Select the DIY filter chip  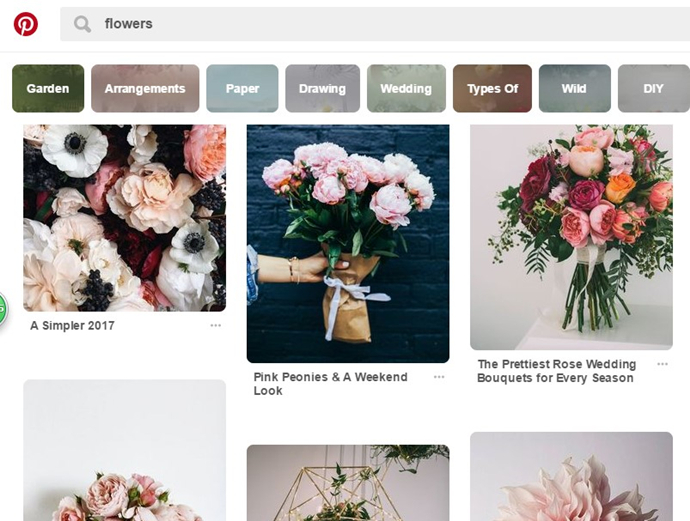coord(653,89)
